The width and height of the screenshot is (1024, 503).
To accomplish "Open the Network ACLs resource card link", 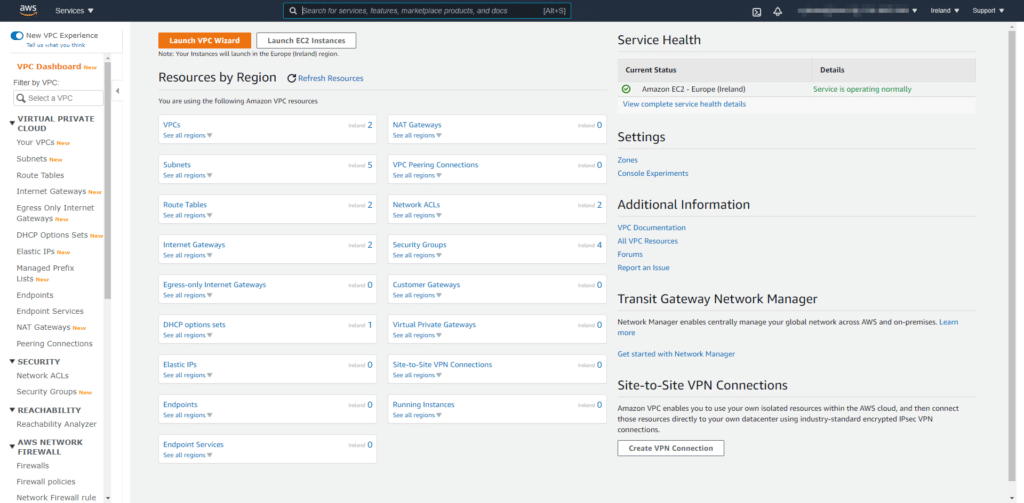I will (416, 204).
